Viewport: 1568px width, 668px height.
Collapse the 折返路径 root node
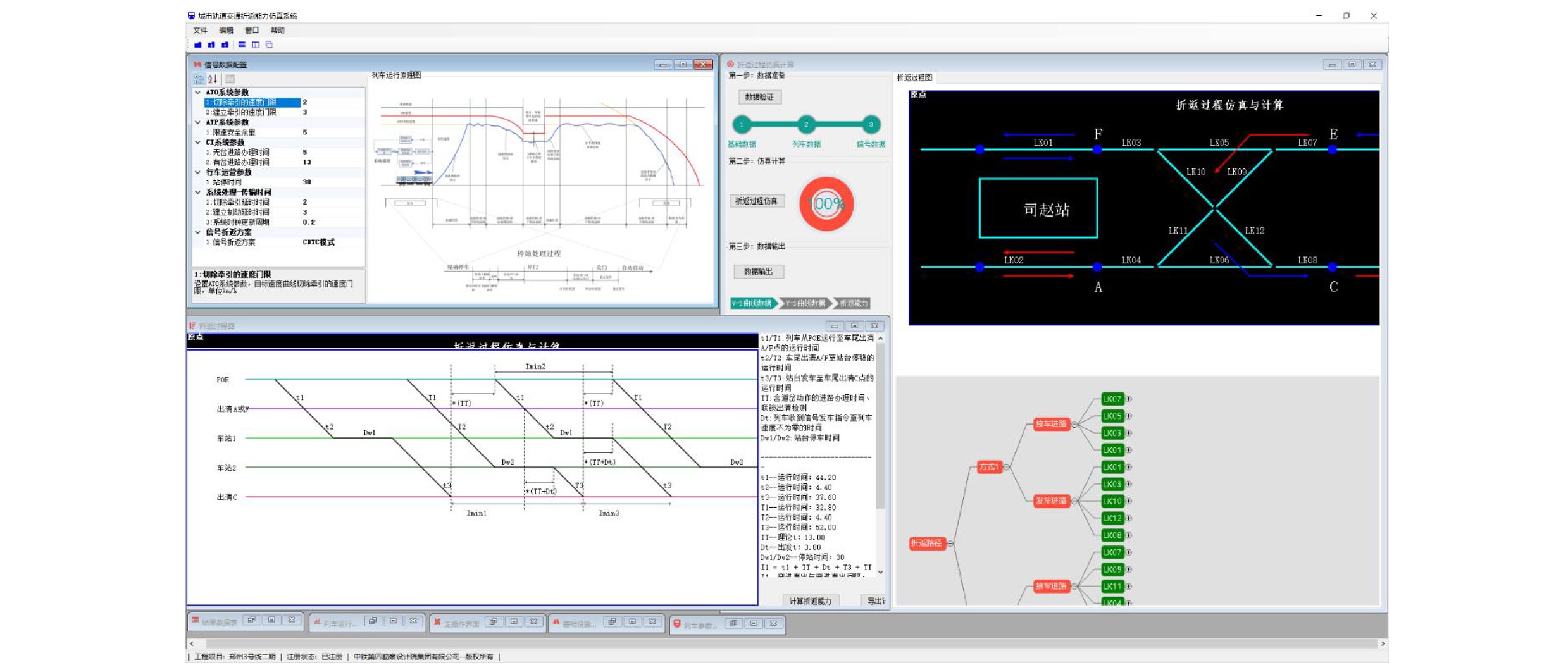(950, 543)
